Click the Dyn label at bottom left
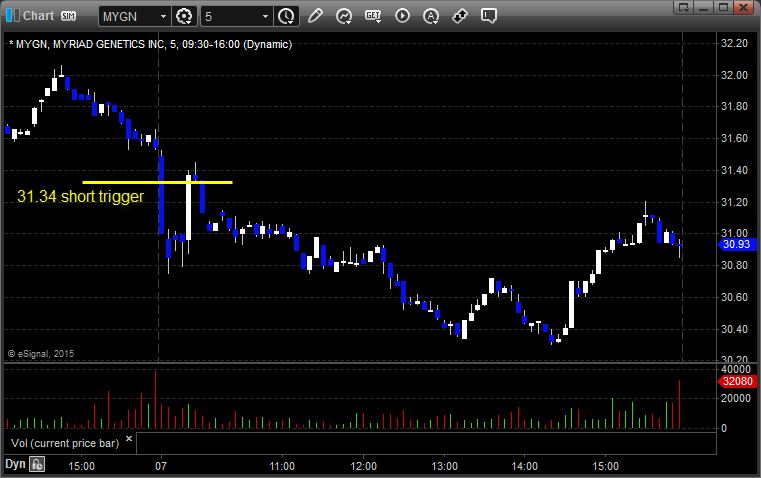 point(15,464)
